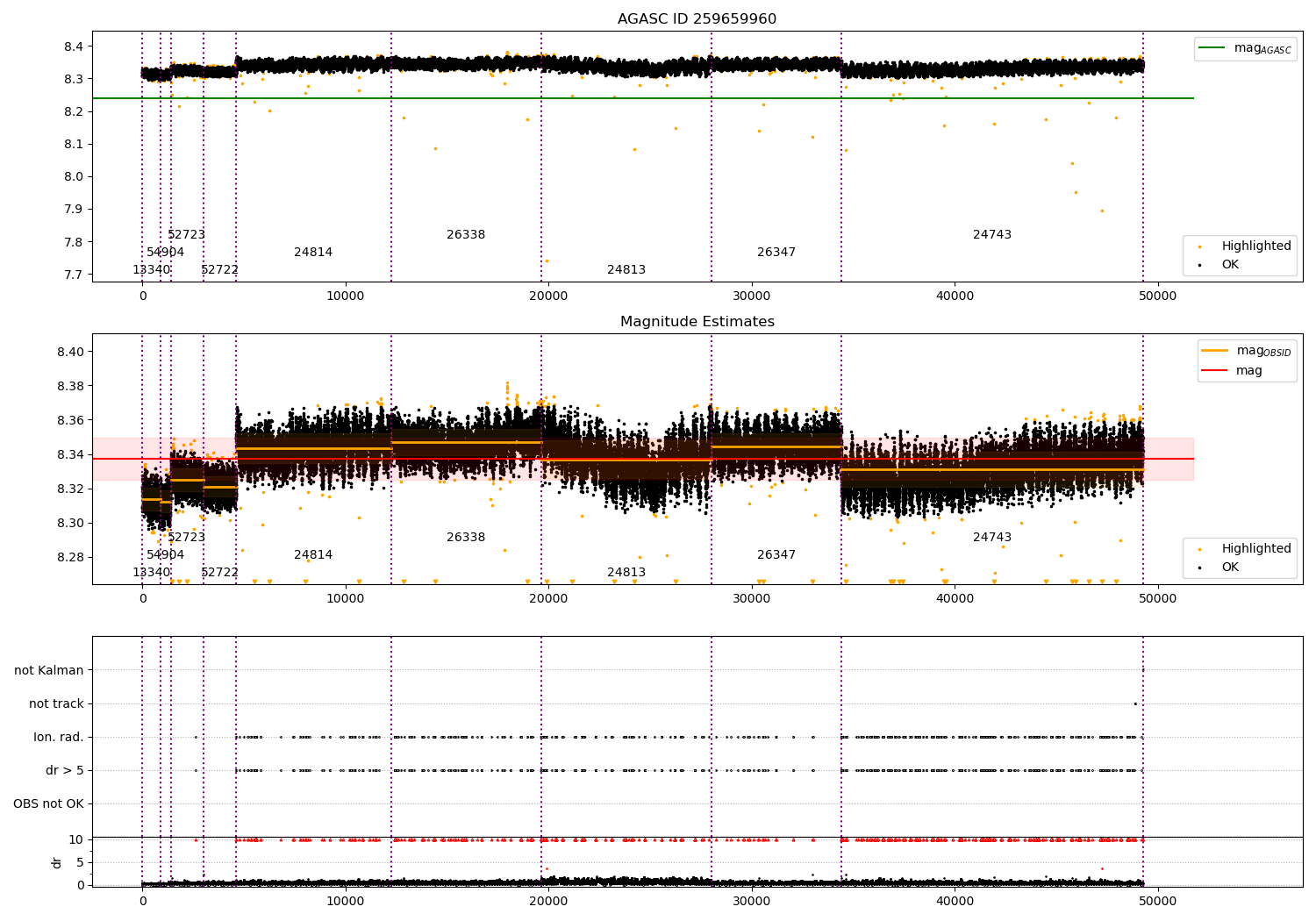Click obsid label 52723 in Magnitude Estimates plot
The width and height of the screenshot is (1316, 921).
[x=187, y=538]
